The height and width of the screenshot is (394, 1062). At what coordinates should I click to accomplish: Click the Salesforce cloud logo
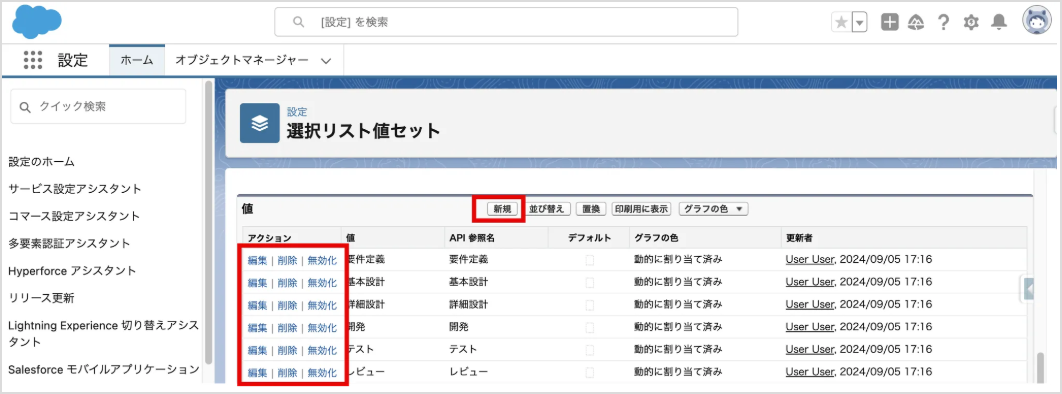[37, 22]
